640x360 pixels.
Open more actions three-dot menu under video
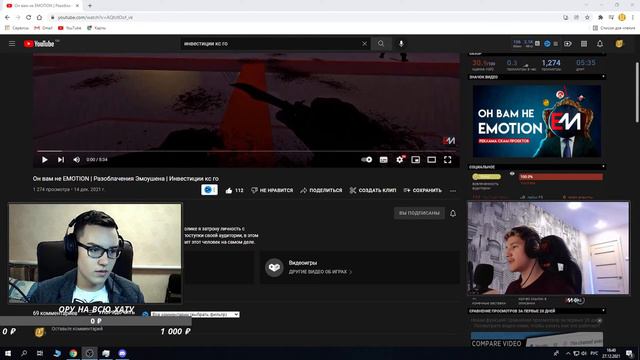[x=453, y=191]
